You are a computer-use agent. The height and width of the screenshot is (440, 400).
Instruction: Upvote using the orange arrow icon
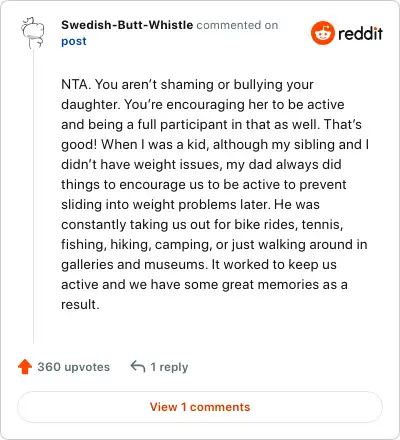click(x=25, y=367)
